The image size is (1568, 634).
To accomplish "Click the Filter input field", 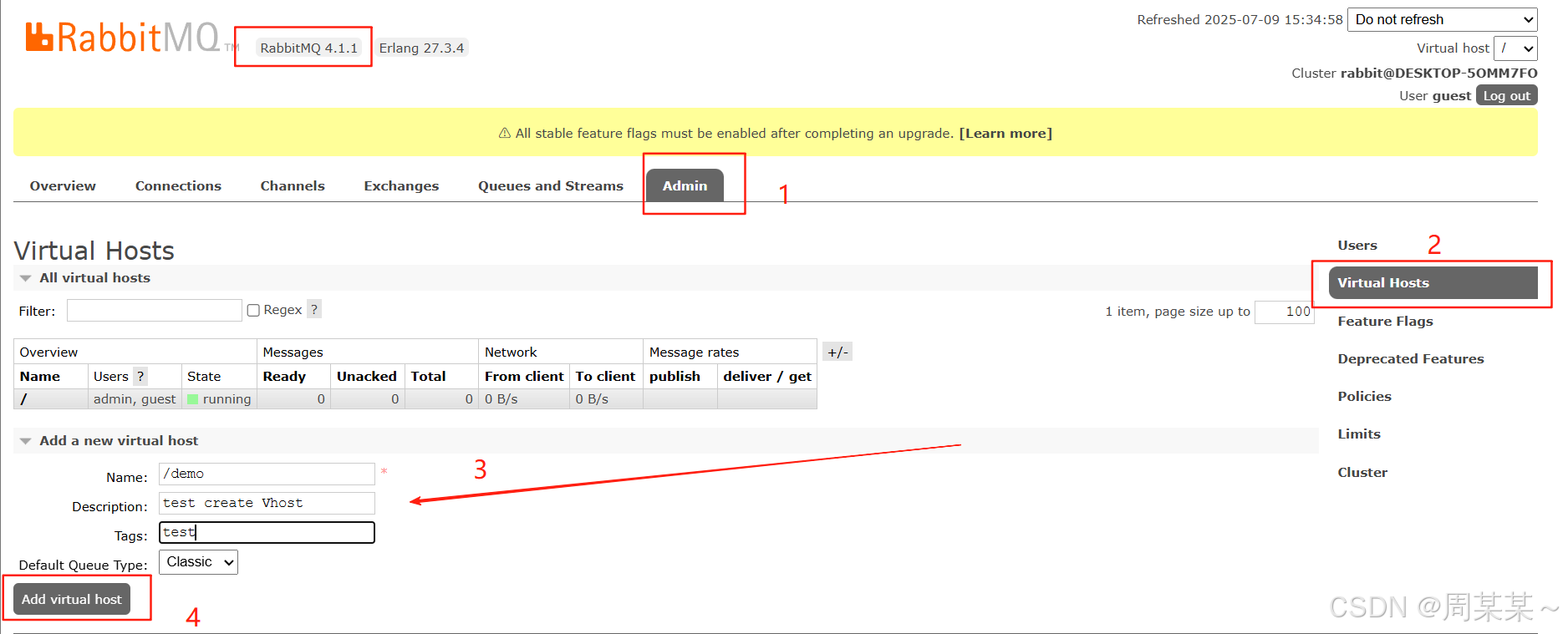I will click(155, 311).
